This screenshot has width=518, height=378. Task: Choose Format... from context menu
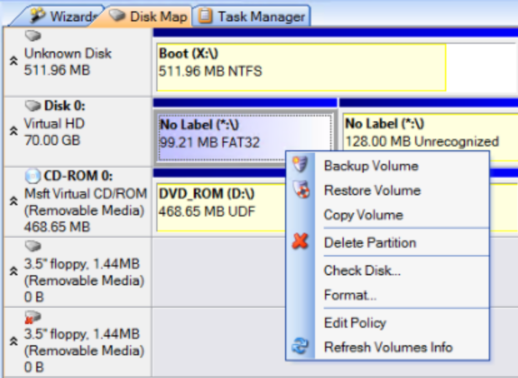pos(387,295)
